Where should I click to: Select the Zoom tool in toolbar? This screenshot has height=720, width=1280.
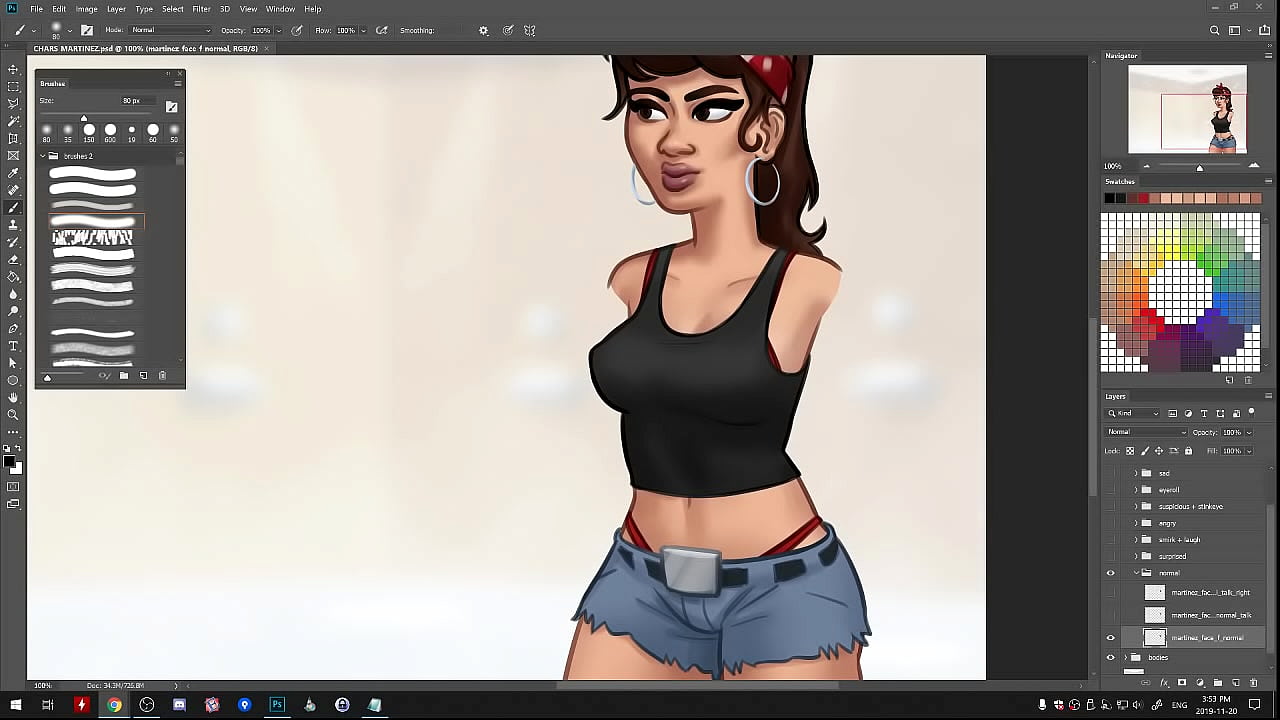(13, 415)
